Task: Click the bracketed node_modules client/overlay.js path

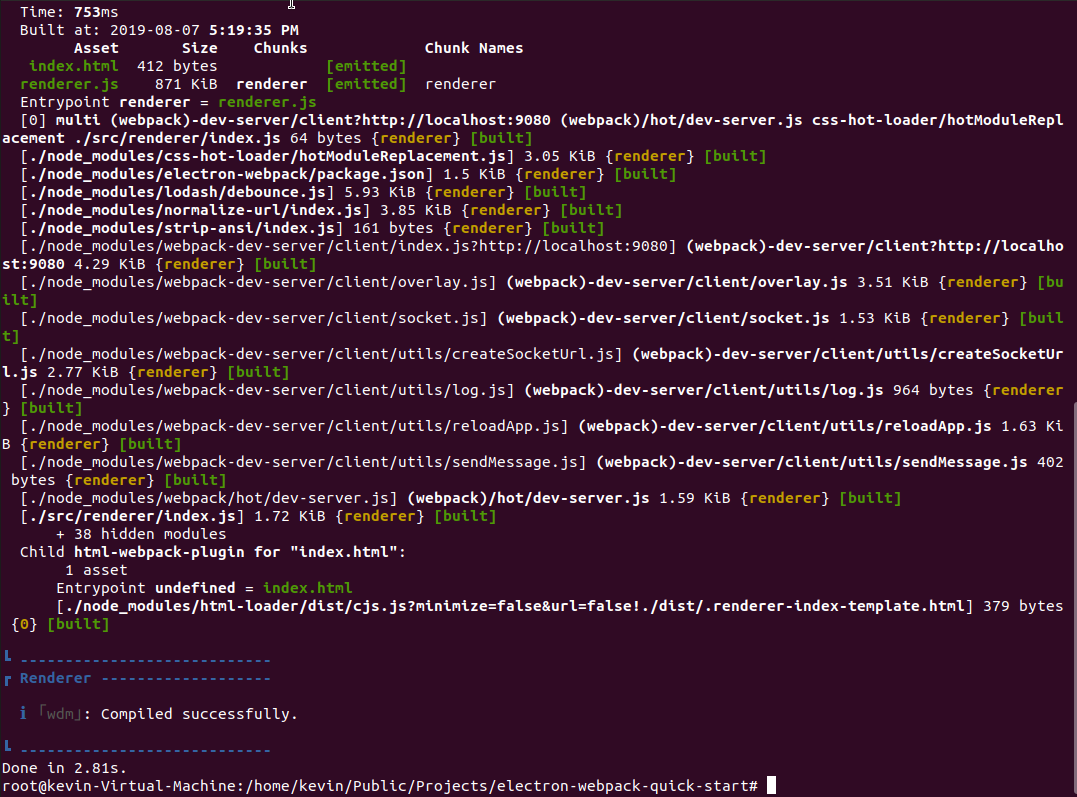Action: 258,282
